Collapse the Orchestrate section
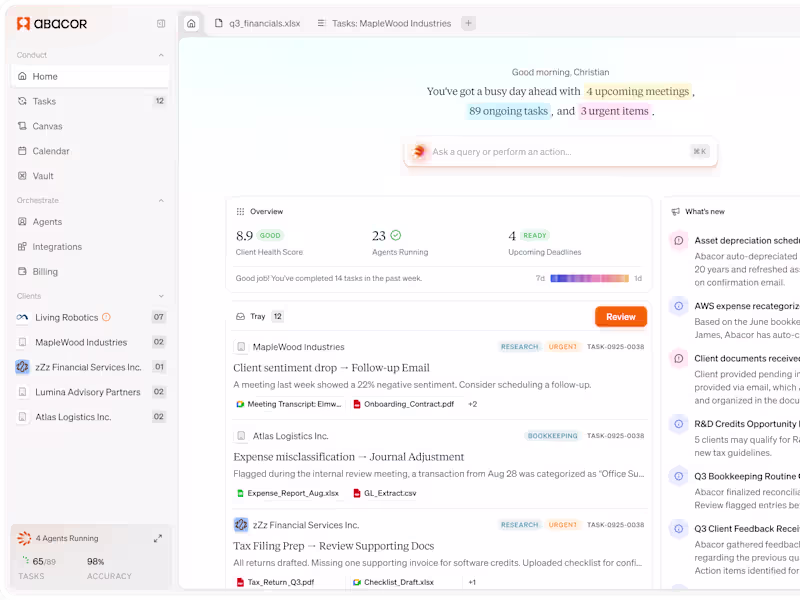 click(x=161, y=201)
